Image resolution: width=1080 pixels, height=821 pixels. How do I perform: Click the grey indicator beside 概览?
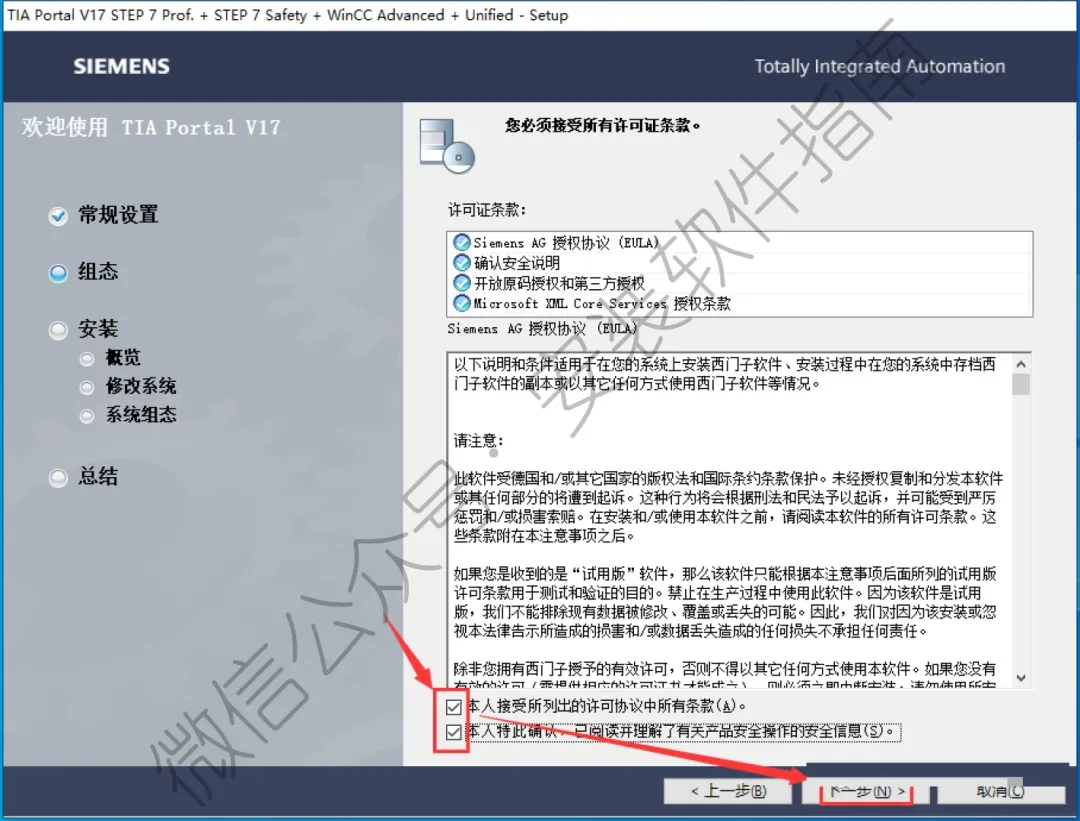(x=87, y=359)
